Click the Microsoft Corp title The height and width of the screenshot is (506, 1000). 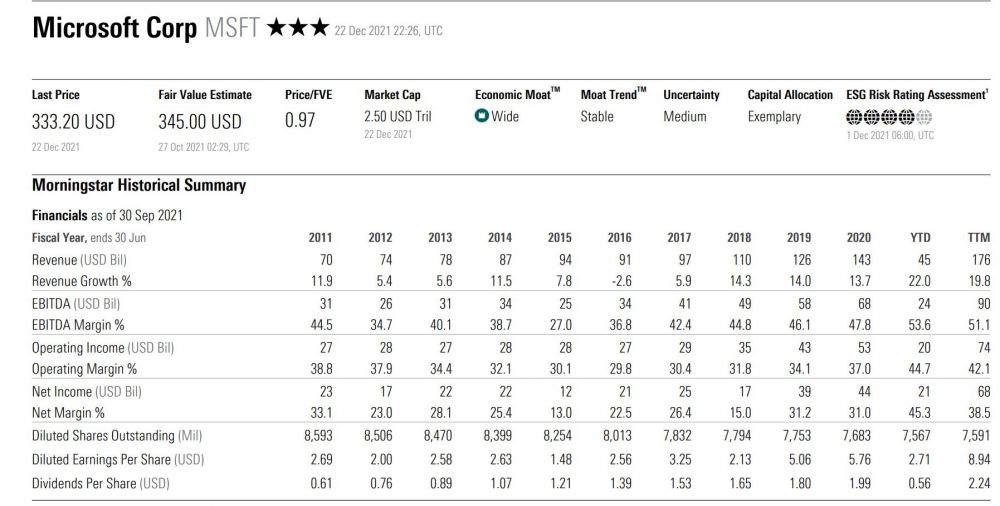tap(114, 28)
